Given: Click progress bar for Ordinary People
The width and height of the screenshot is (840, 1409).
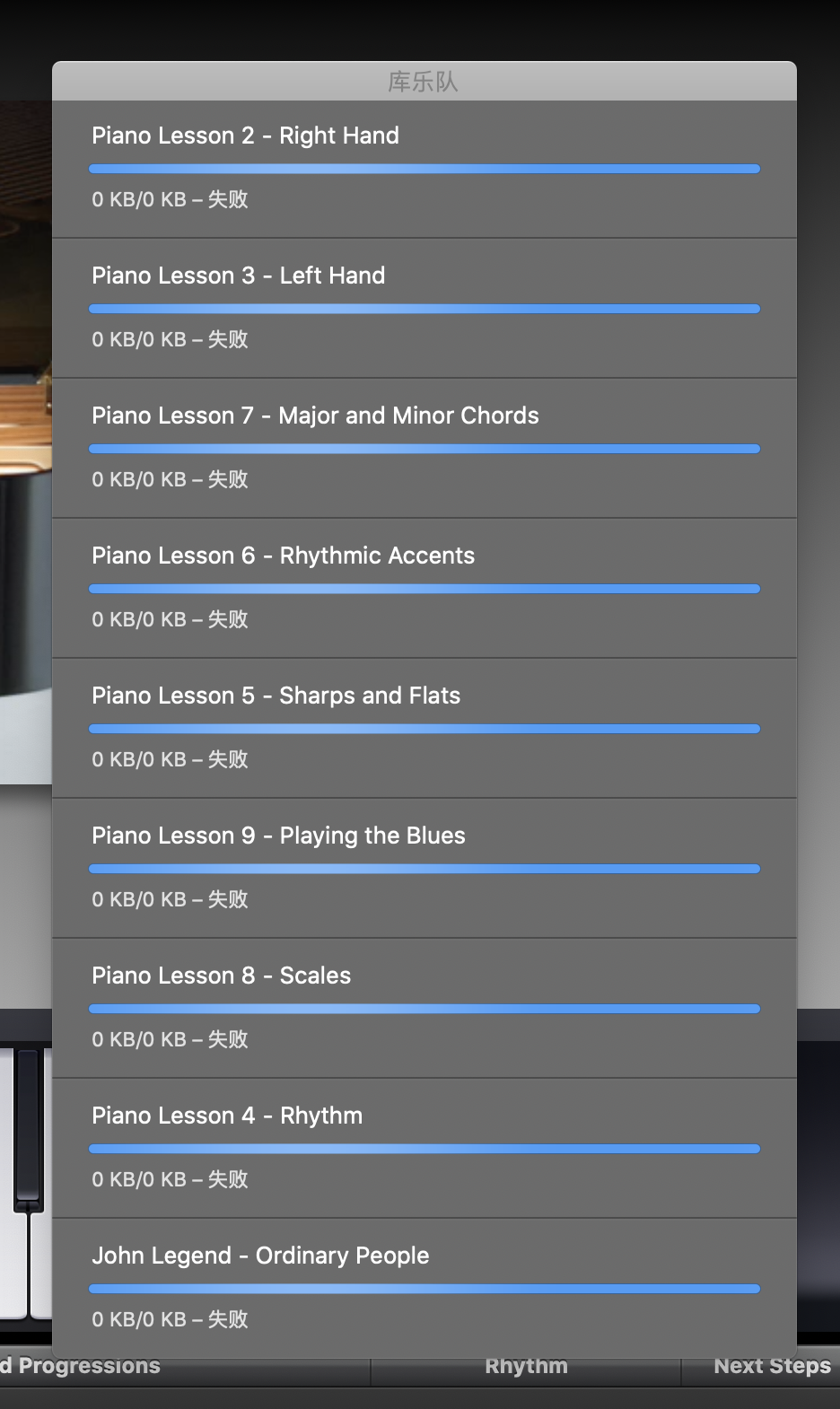Looking at the screenshot, I should click(424, 1289).
